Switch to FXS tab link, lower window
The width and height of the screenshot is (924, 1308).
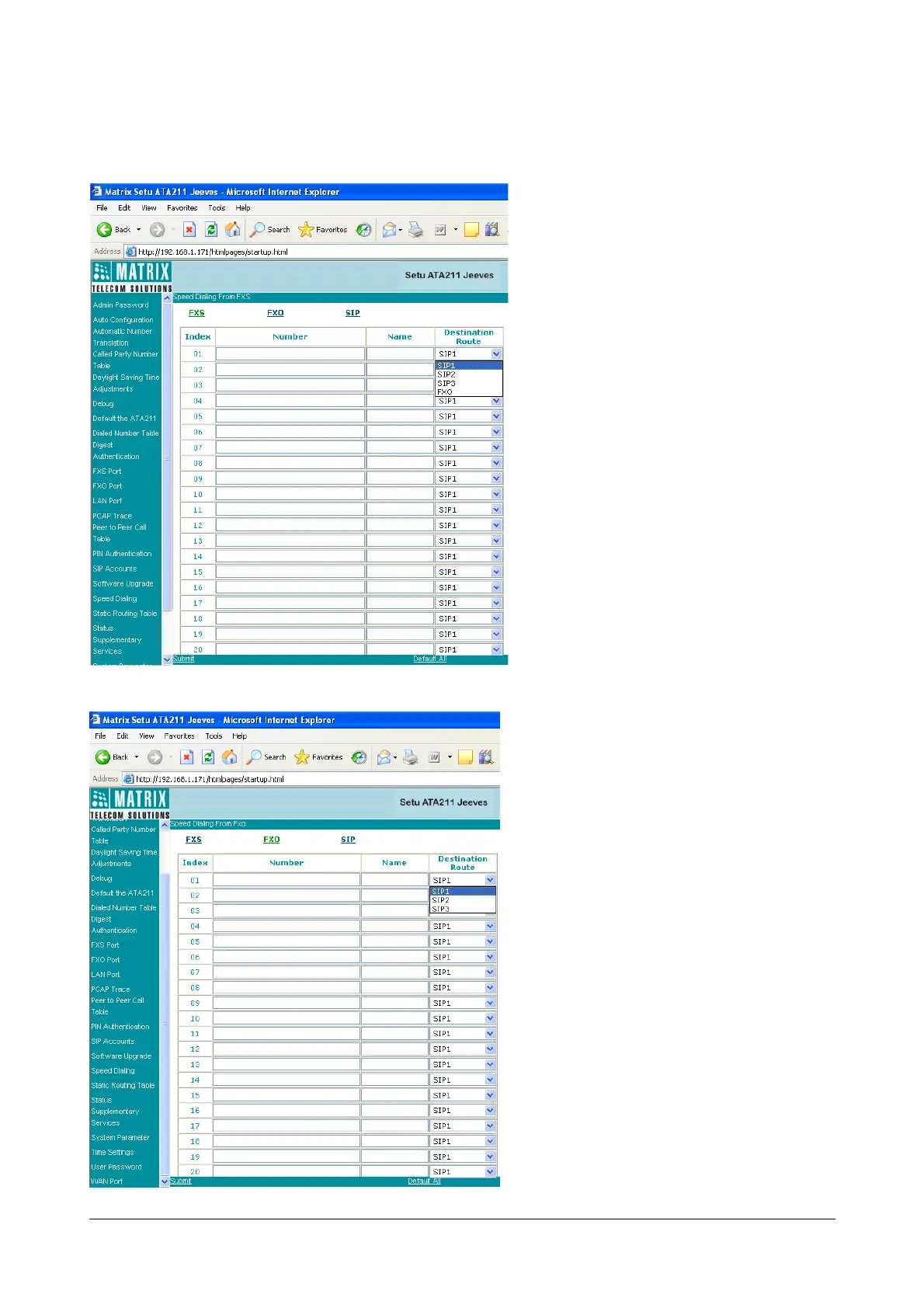(x=194, y=840)
